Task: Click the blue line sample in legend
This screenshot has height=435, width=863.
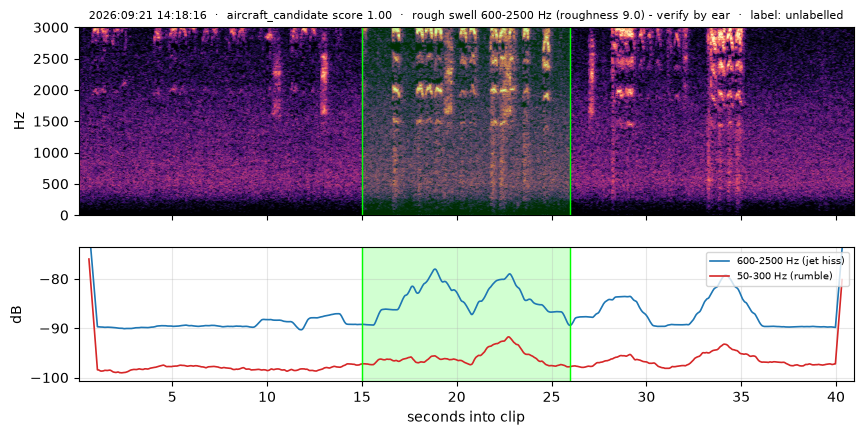Action: point(721,261)
